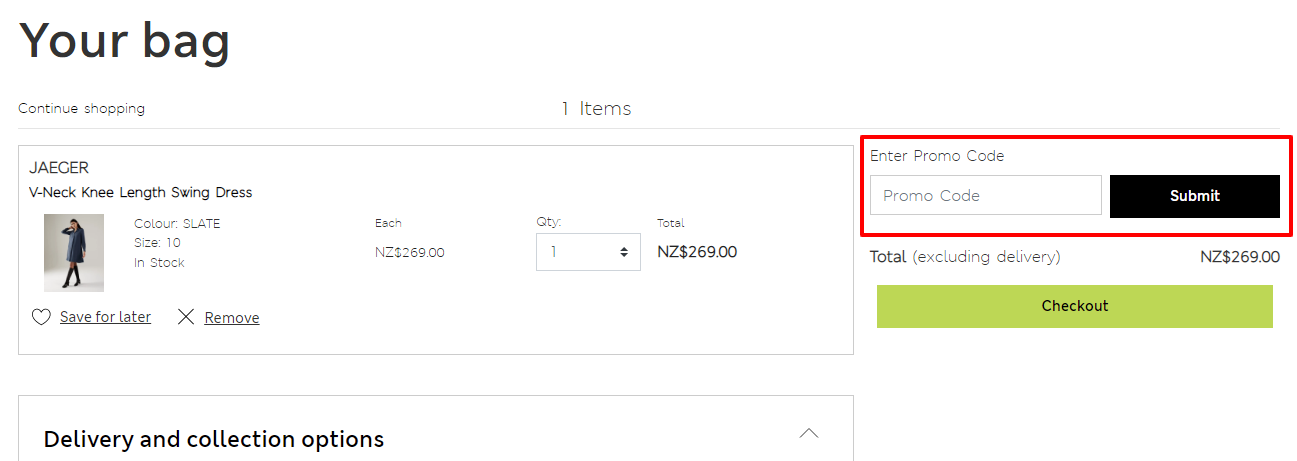Screen dimensions: 1297x461
Task: Collapse the Delivery and collection options chevron
Action: pos(809,433)
